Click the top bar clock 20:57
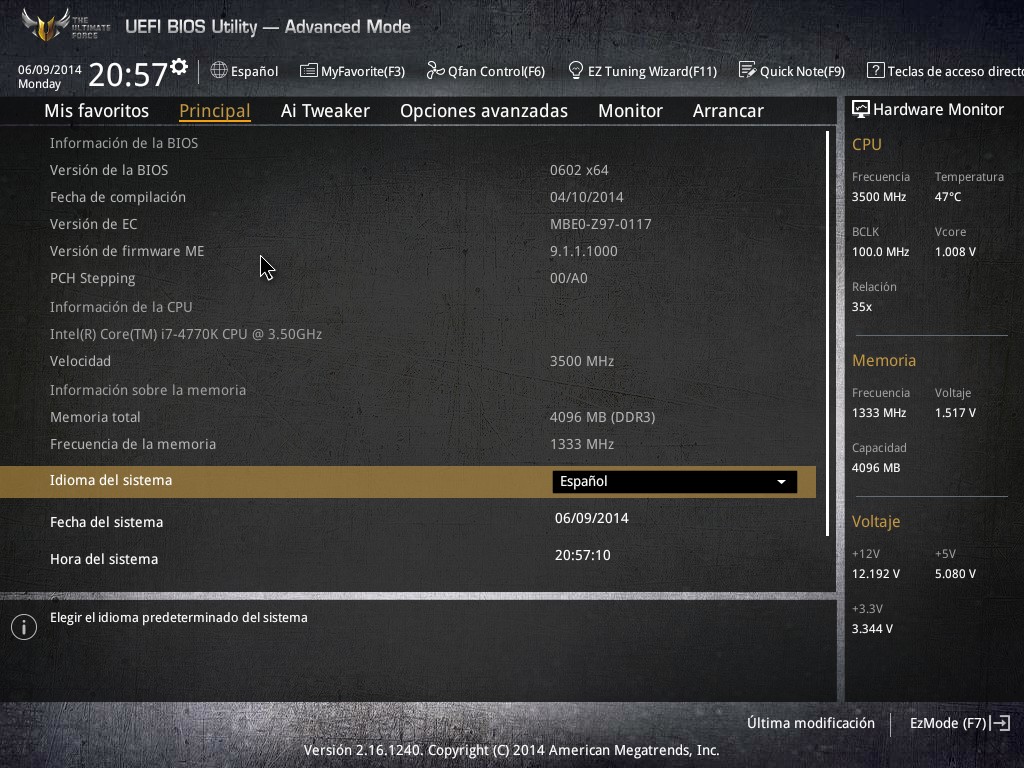Image resolution: width=1024 pixels, height=768 pixels. [x=128, y=74]
